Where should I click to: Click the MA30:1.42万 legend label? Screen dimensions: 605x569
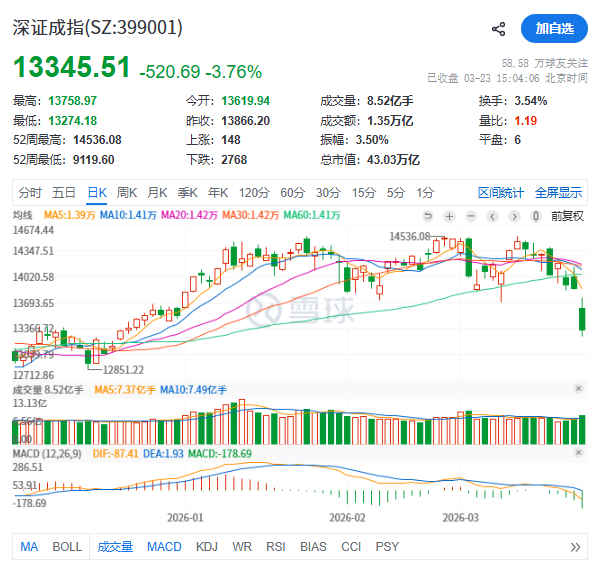point(250,215)
